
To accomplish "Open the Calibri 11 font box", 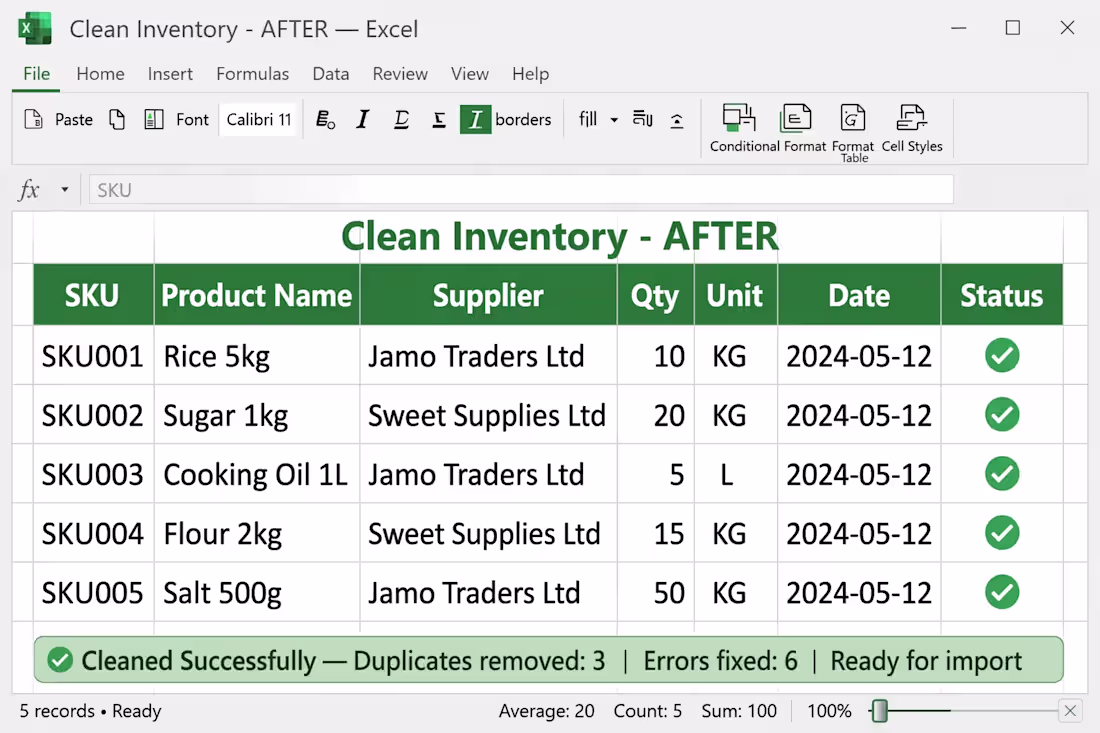I will [x=258, y=119].
